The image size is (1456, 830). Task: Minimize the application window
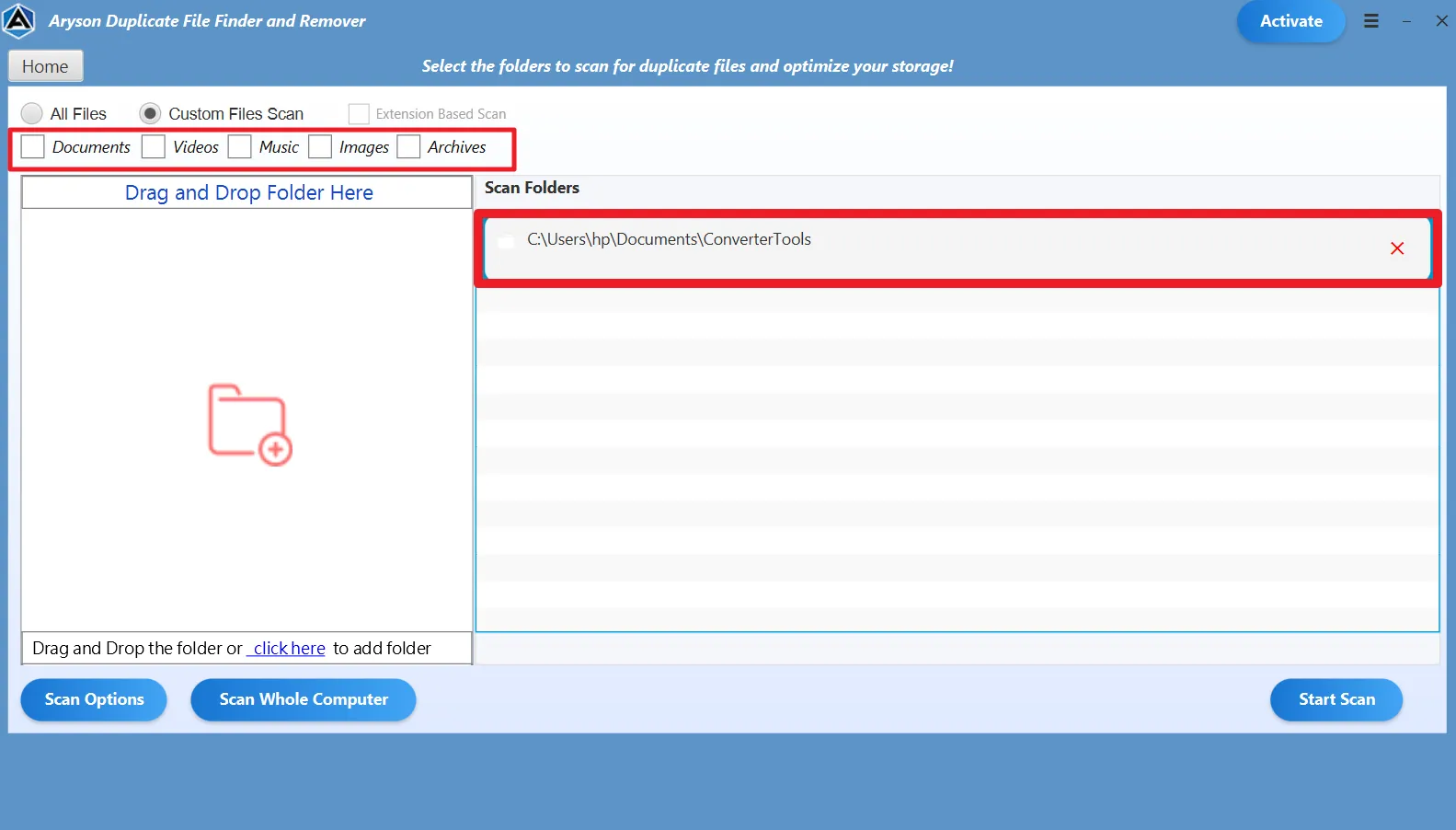click(1406, 21)
